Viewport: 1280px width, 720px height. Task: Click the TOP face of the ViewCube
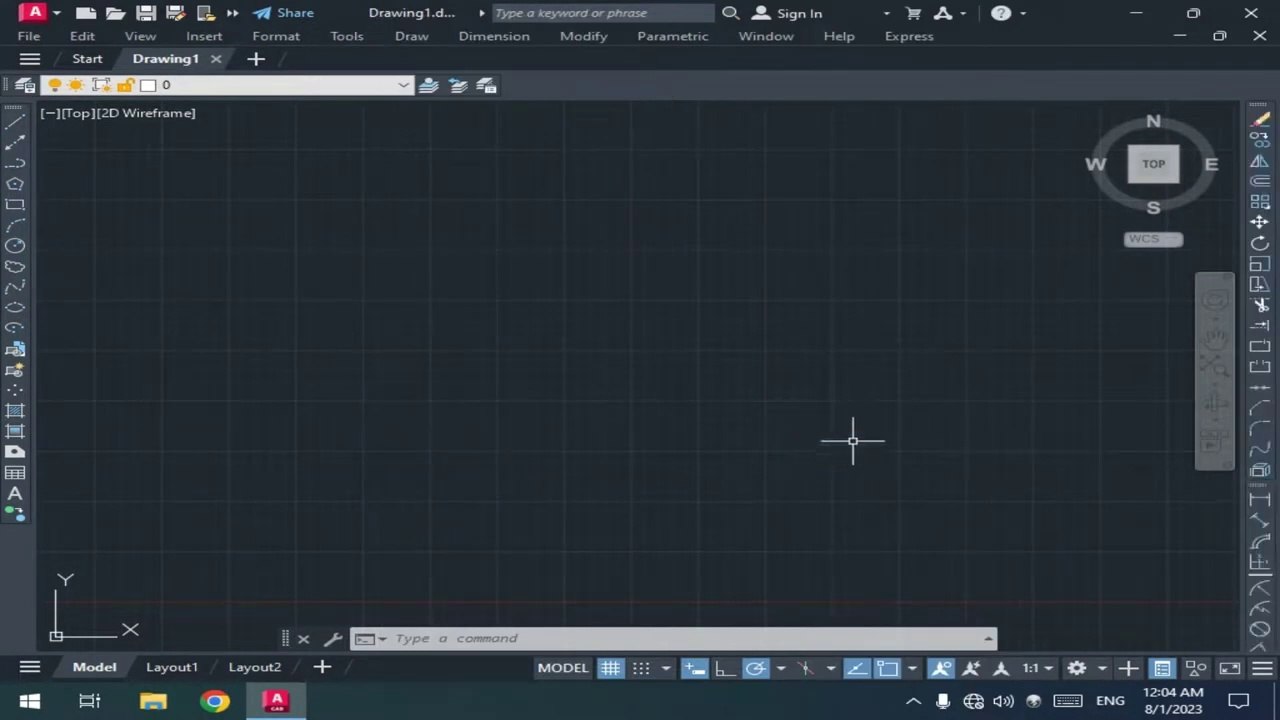pyautogui.click(x=1154, y=164)
